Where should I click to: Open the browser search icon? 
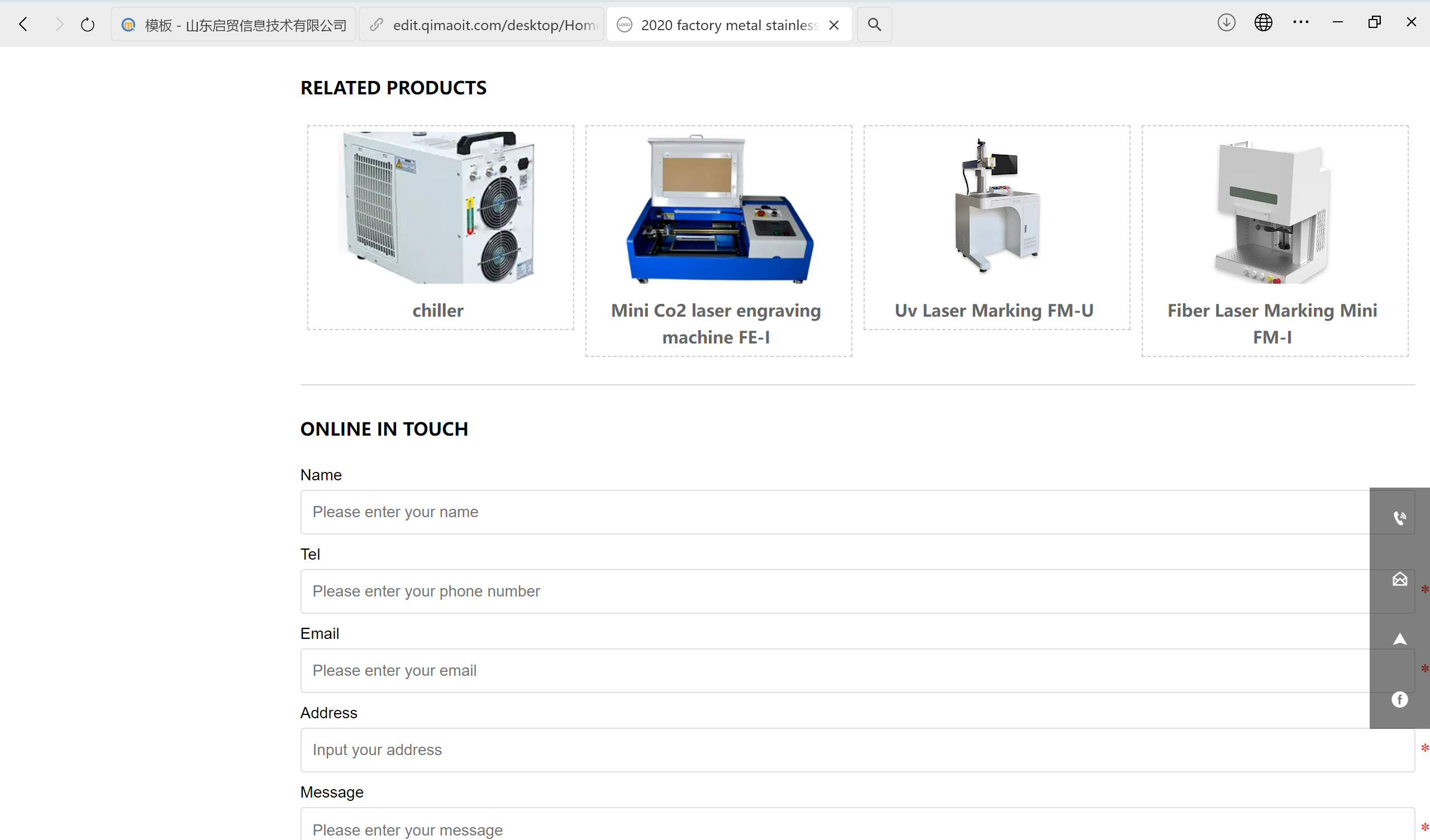click(874, 25)
